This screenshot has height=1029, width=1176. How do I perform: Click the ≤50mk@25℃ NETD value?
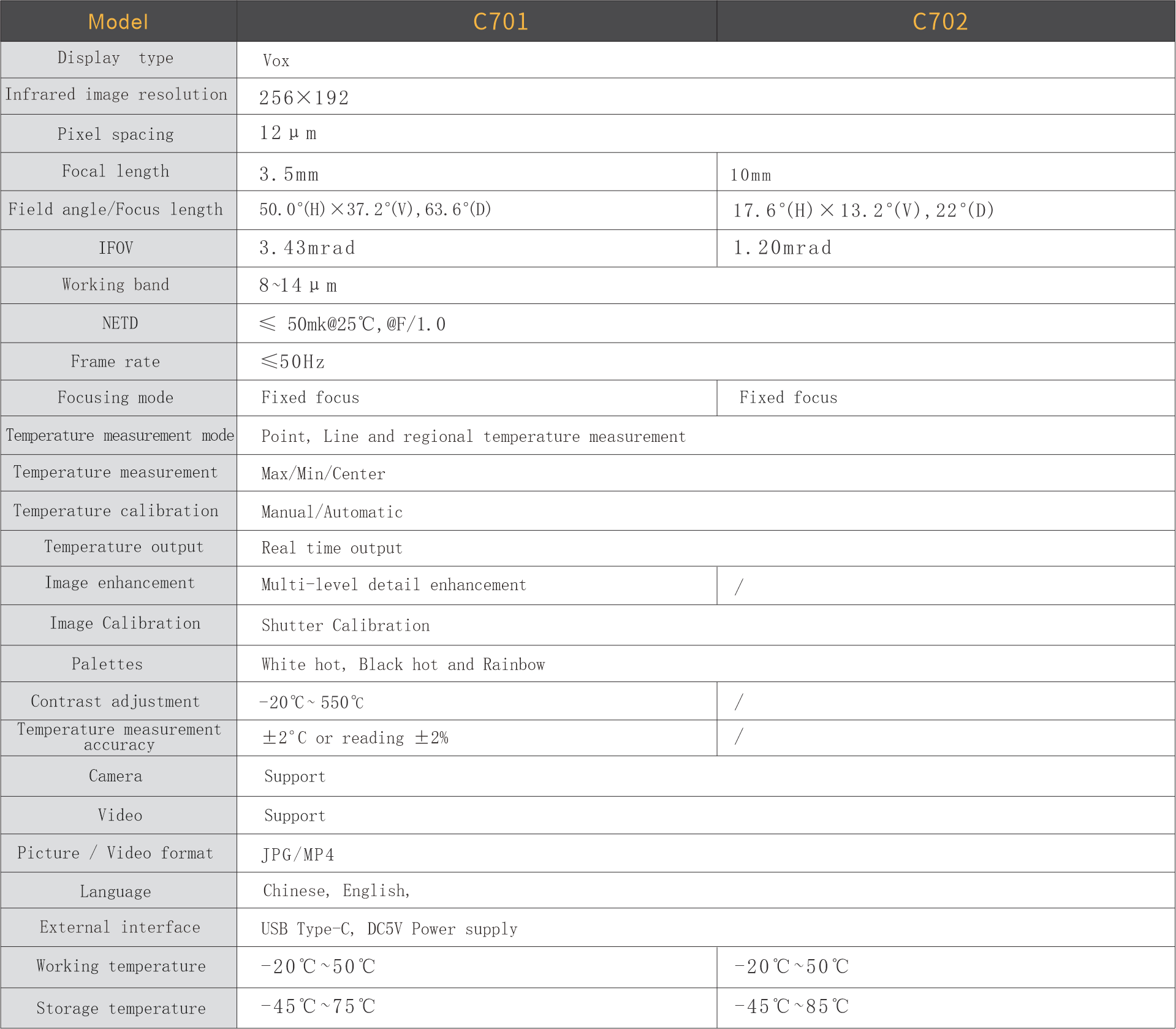pyautogui.click(x=352, y=324)
